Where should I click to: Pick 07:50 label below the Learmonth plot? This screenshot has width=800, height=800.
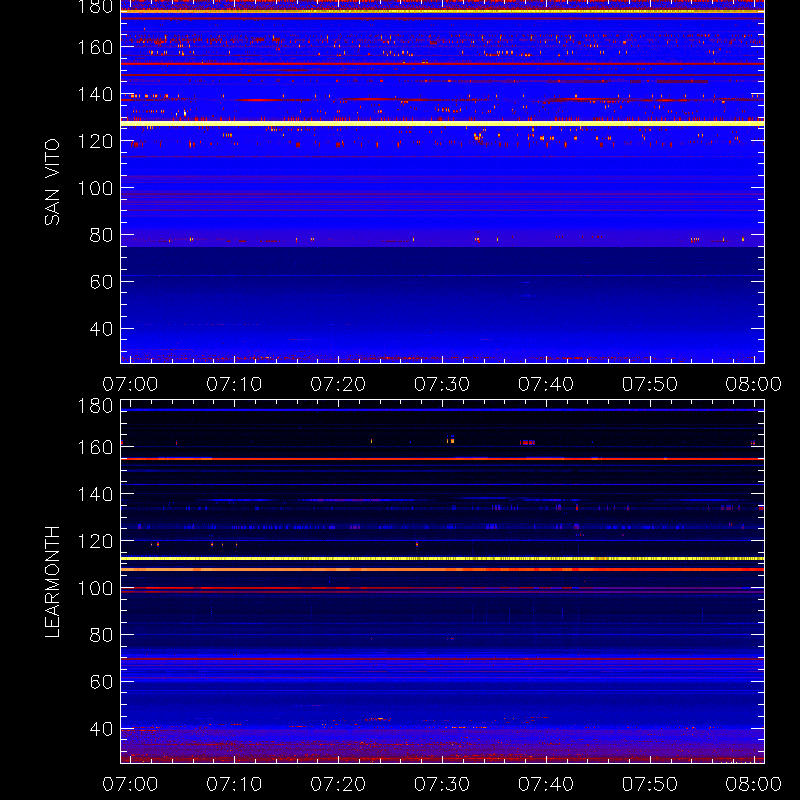pyautogui.click(x=650, y=784)
